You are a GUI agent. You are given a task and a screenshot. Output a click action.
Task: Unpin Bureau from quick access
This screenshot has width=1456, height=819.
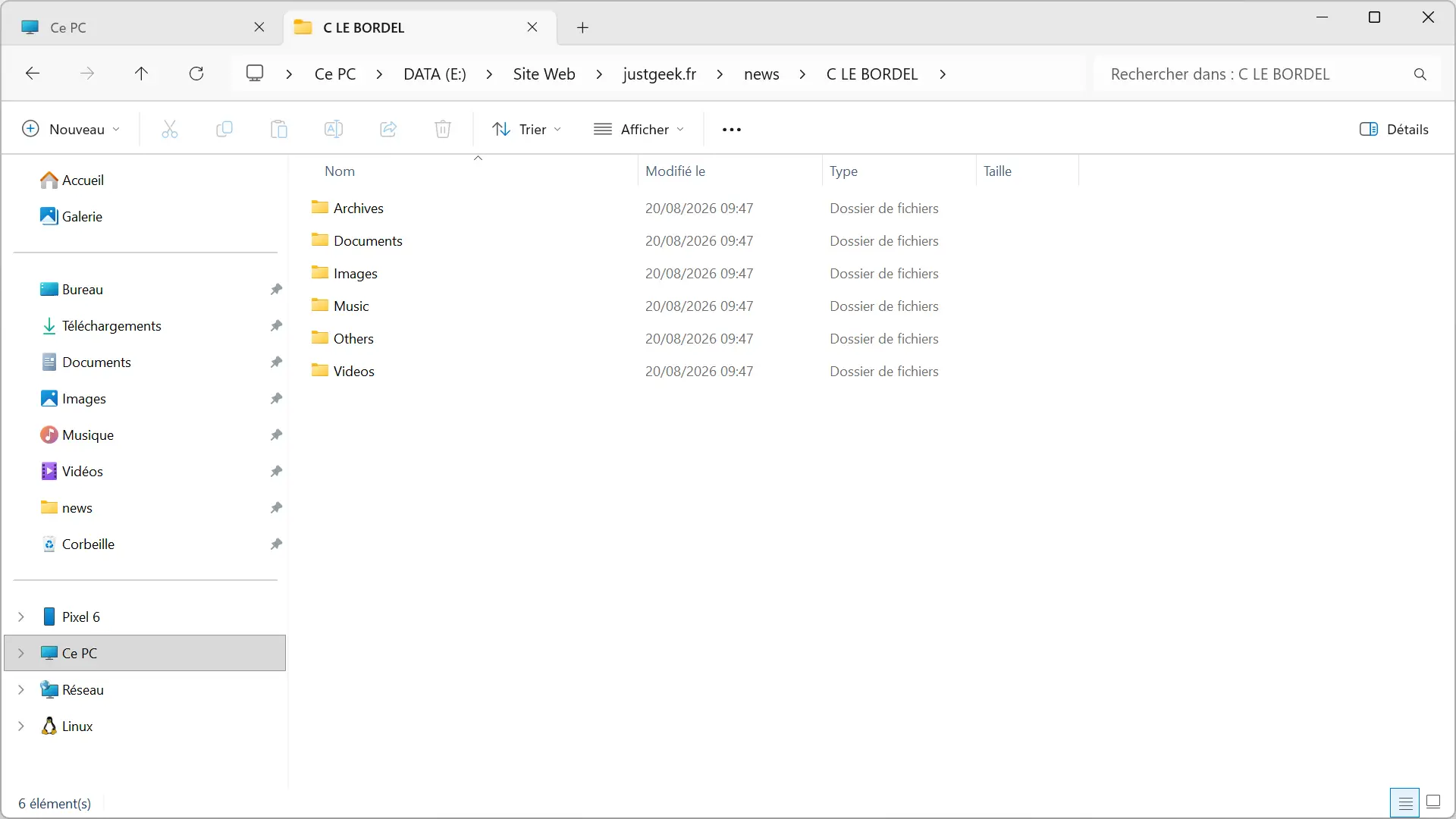point(276,290)
